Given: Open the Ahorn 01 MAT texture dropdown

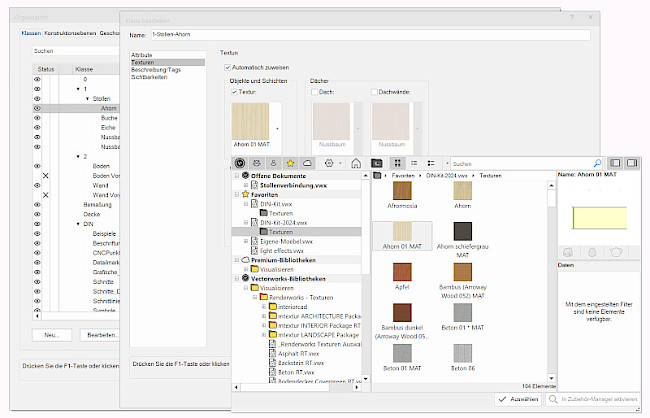Looking at the screenshot, I should pos(276,128).
